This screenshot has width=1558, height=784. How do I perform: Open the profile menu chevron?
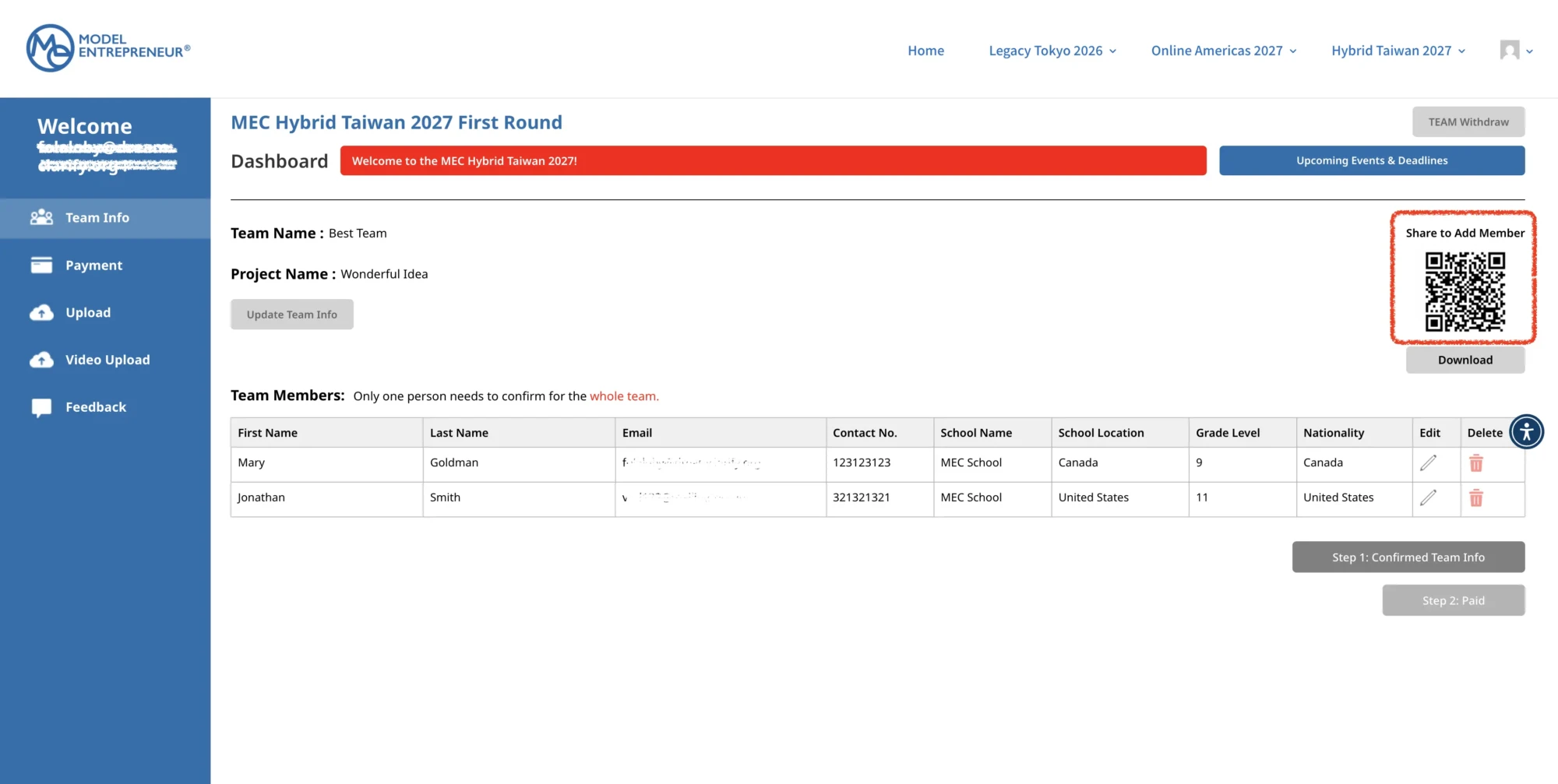(x=1530, y=51)
